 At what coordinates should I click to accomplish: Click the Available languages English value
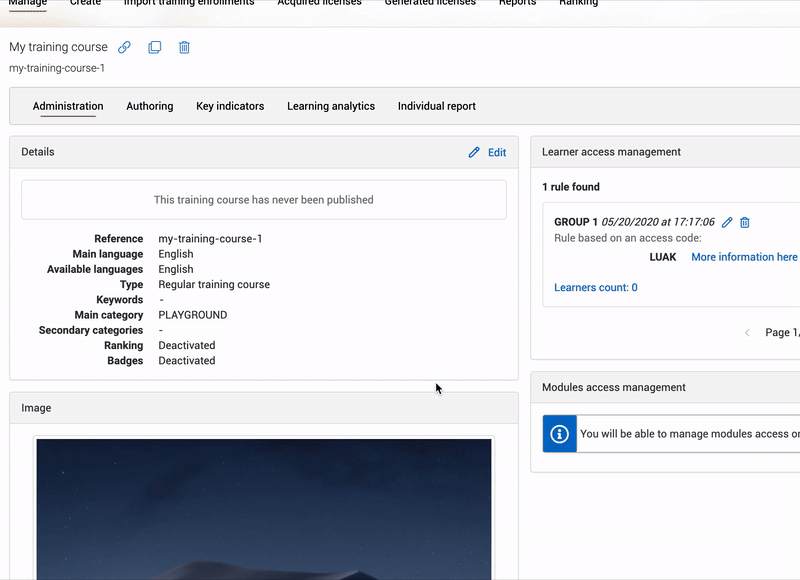176,269
